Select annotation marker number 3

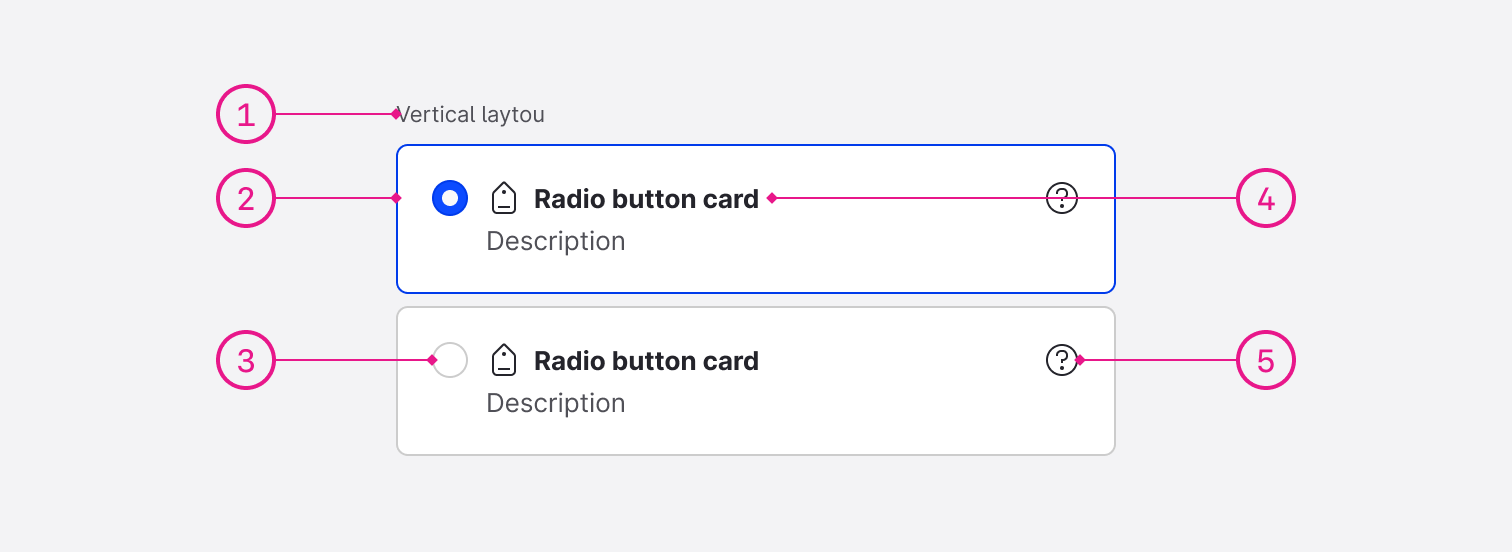click(246, 360)
